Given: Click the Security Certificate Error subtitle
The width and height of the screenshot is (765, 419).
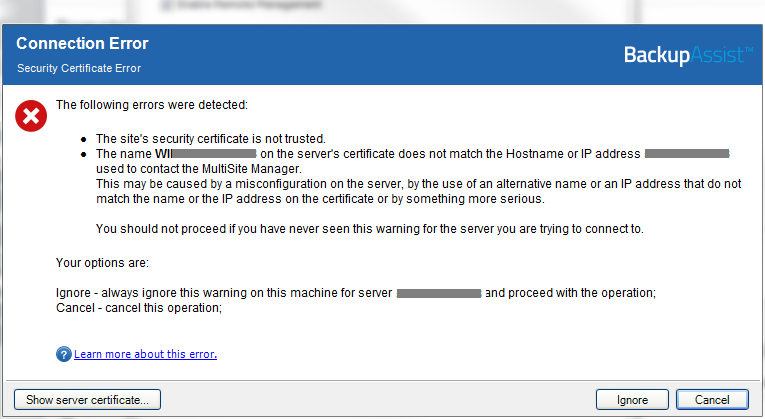Looking at the screenshot, I should [79, 68].
